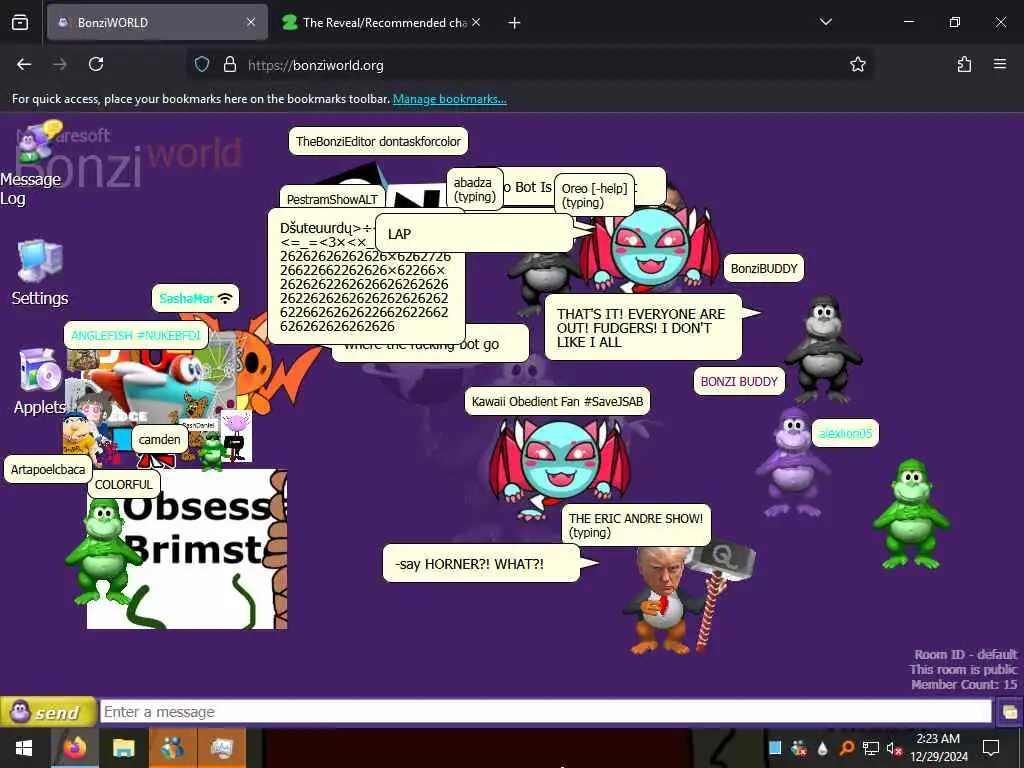Click the send button
This screenshot has height=768, width=1024.
point(48,712)
